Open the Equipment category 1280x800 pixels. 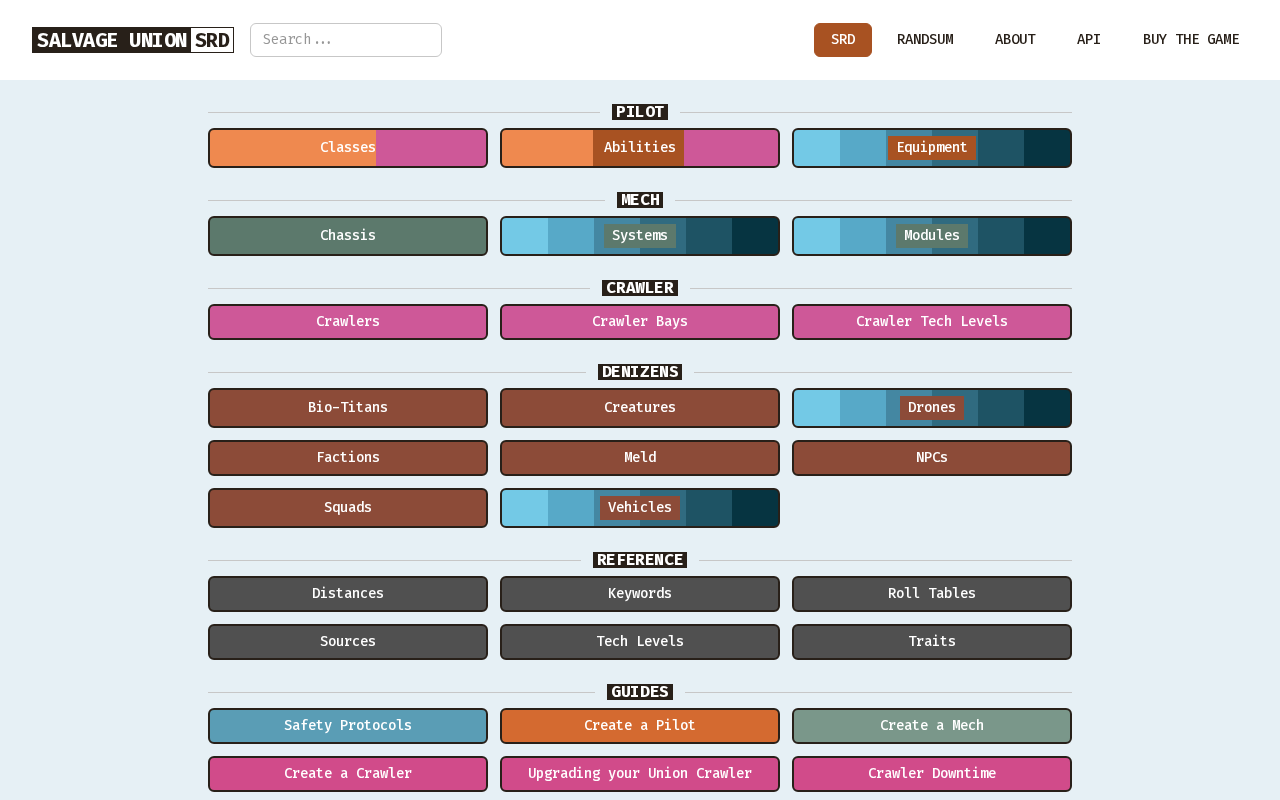[932, 148]
